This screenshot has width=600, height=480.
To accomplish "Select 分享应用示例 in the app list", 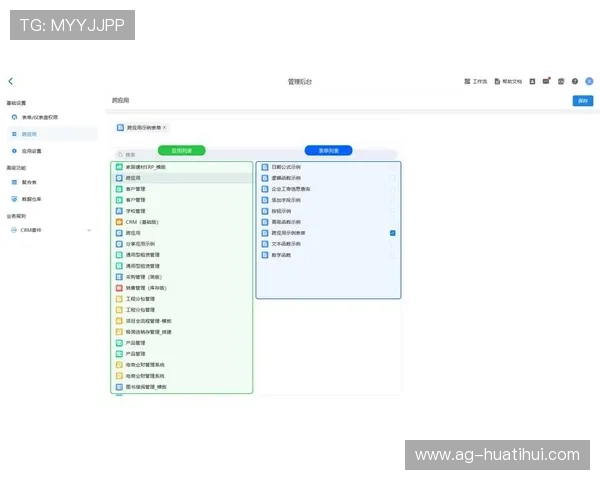I will (182, 244).
